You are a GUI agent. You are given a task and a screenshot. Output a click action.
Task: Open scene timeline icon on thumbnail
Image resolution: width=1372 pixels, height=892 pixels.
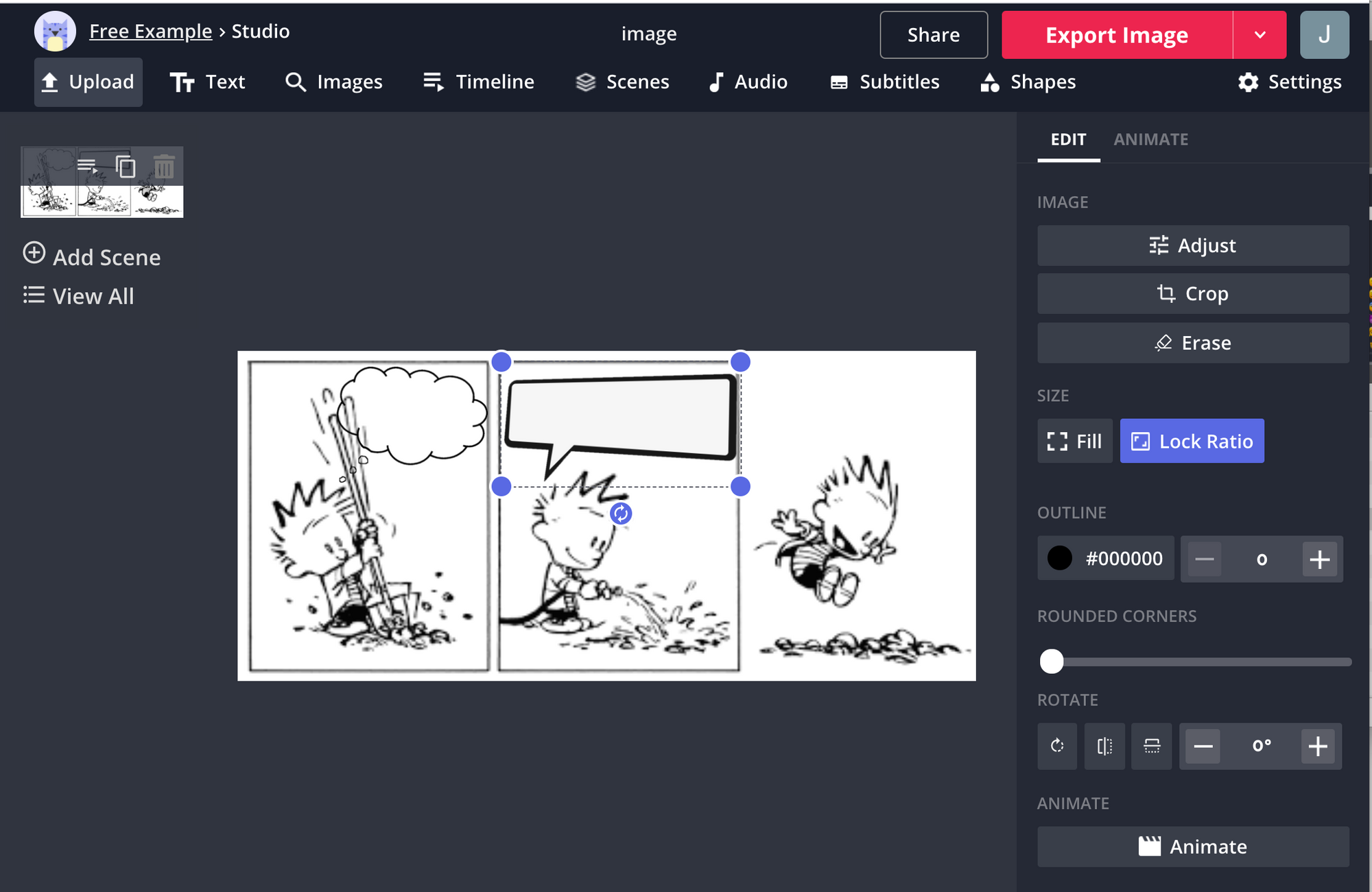[87, 166]
